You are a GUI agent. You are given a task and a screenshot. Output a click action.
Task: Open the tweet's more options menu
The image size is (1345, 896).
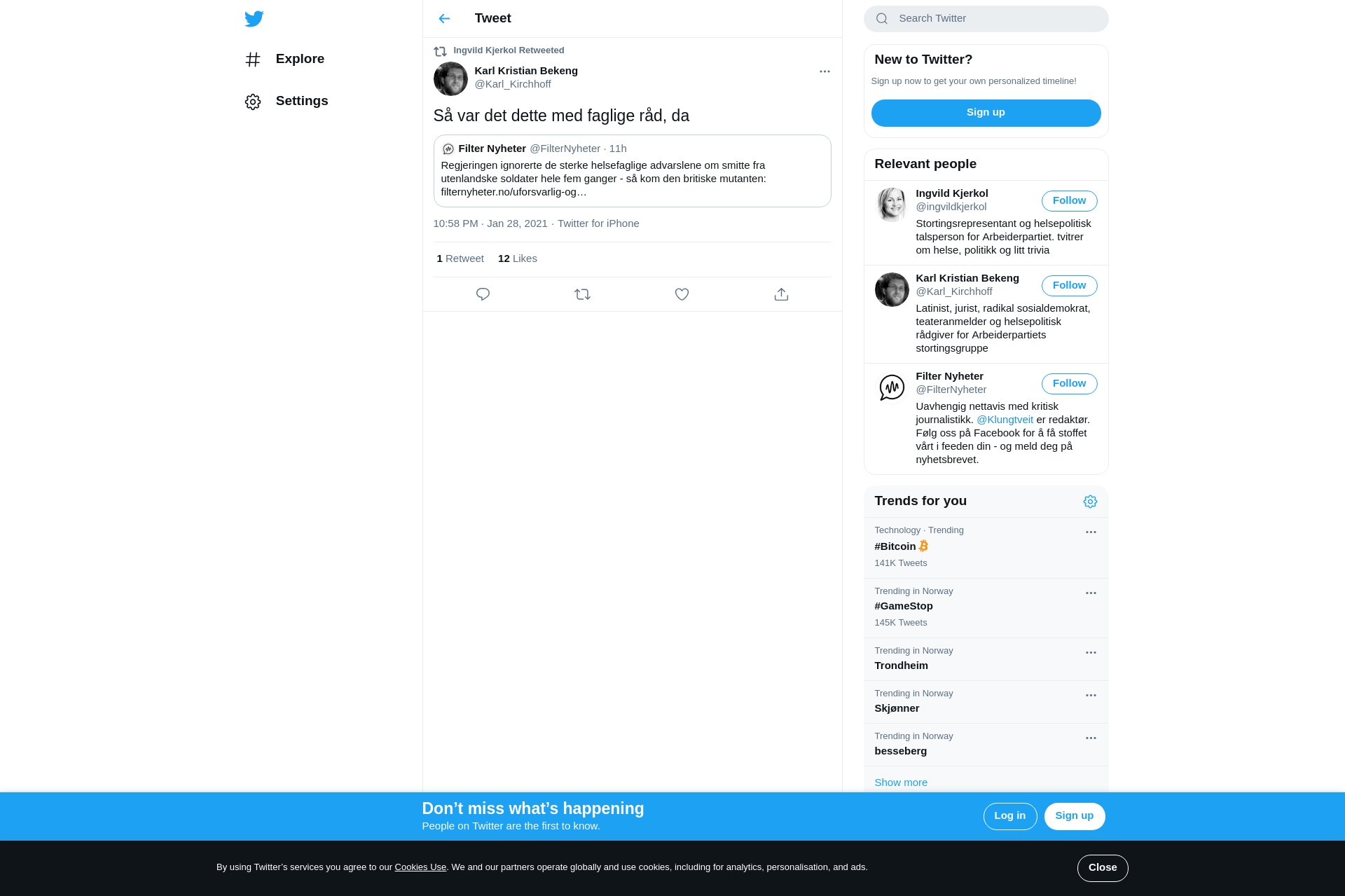(825, 71)
